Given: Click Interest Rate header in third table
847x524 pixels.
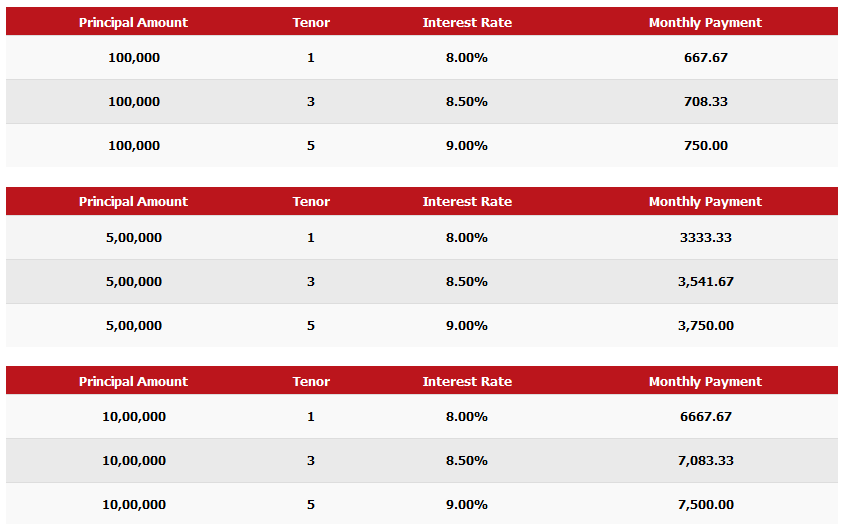Looking at the screenshot, I should (467, 381).
